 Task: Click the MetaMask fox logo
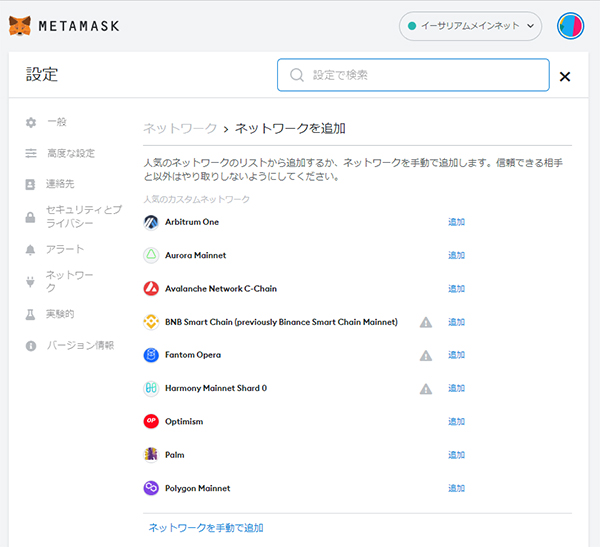(20, 26)
